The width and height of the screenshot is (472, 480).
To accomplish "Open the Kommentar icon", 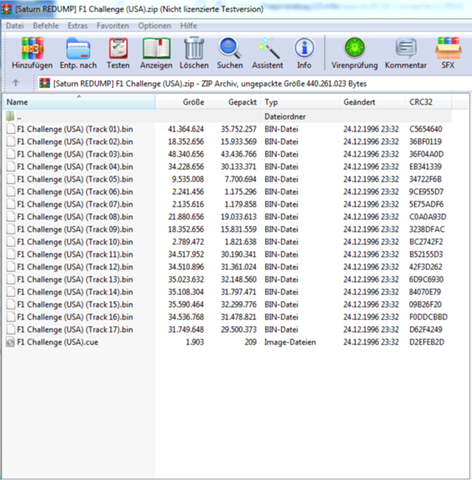I will tap(406, 48).
